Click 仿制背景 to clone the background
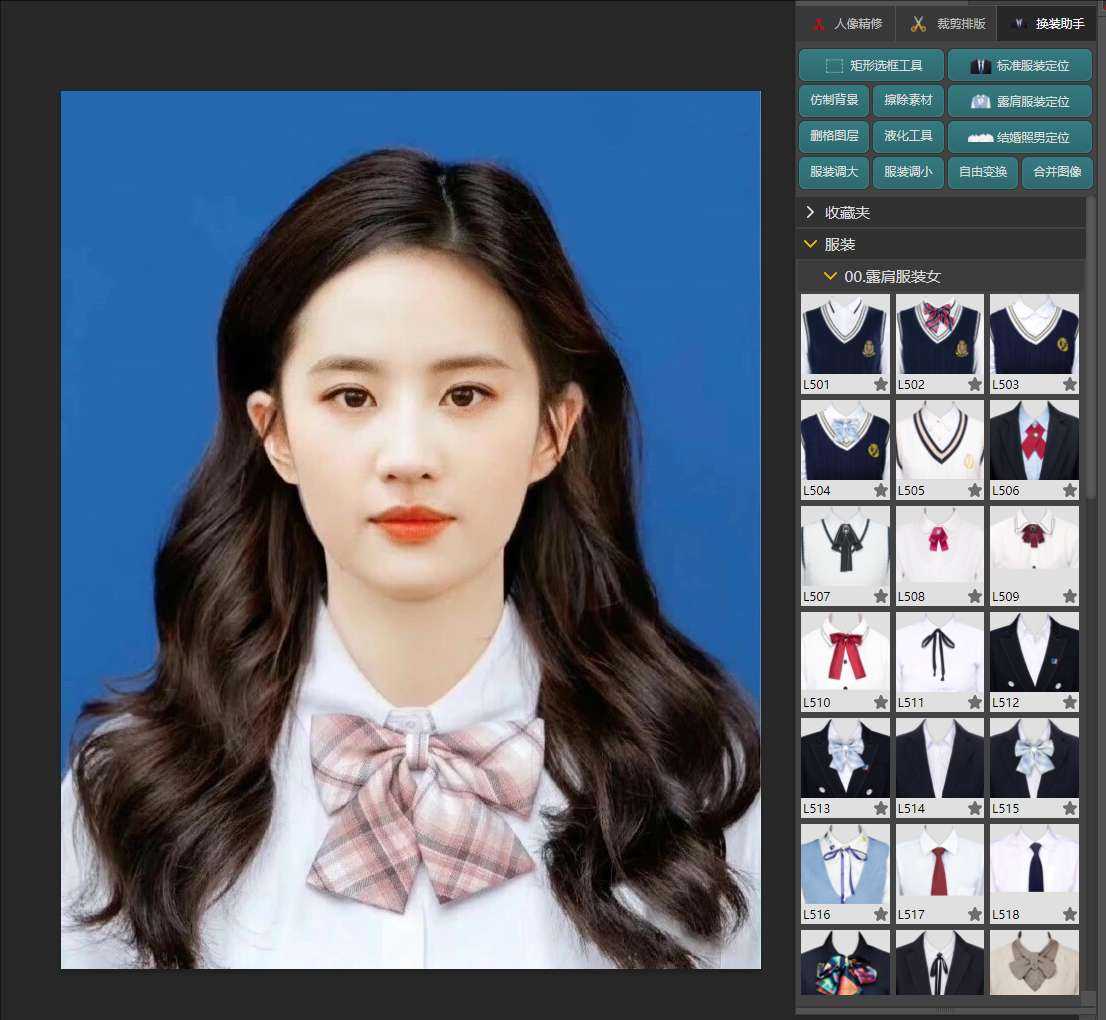Screen dimensions: 1106x1020 (x=834, y=100)
